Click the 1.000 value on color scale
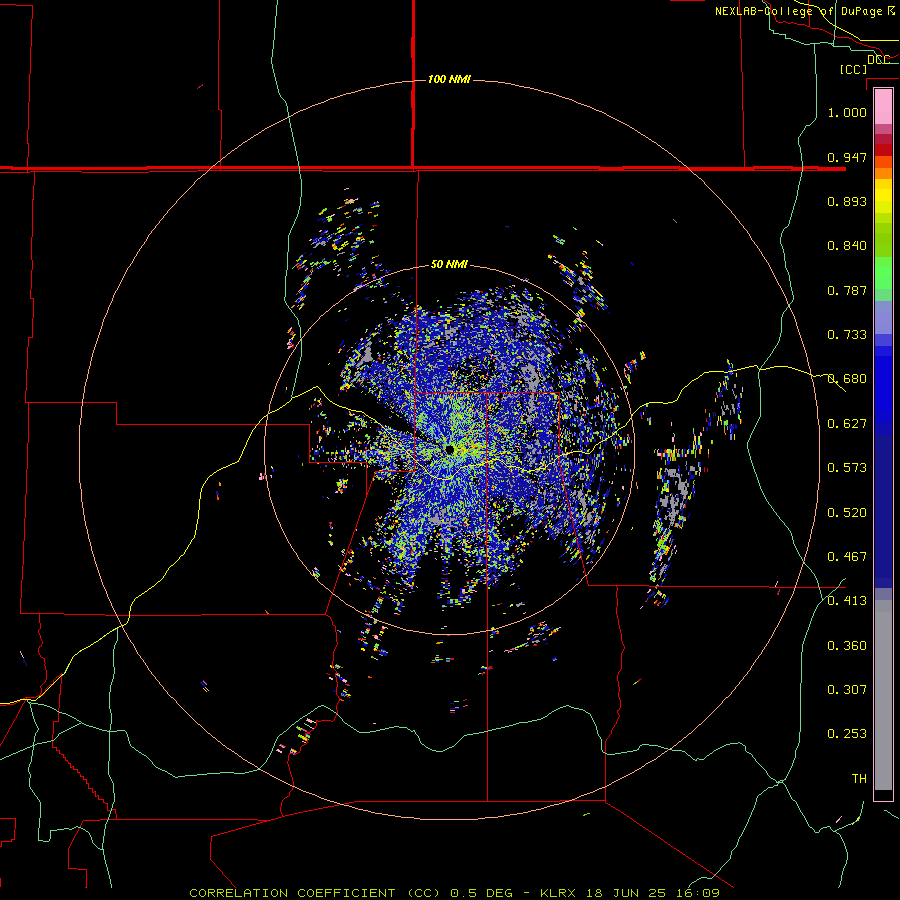The height and width of the screenshot is (900, 900). click(847, 112)
